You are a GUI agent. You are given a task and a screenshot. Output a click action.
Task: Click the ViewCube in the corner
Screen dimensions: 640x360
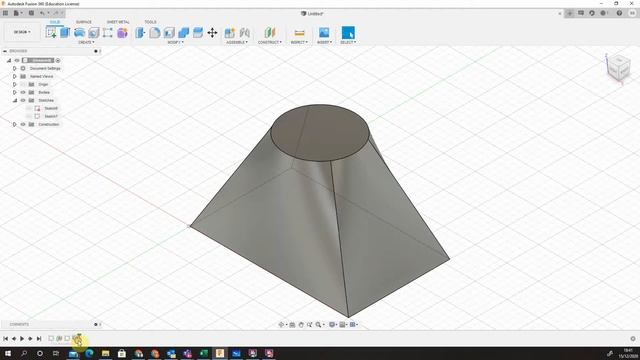click(x=618, y=69)
